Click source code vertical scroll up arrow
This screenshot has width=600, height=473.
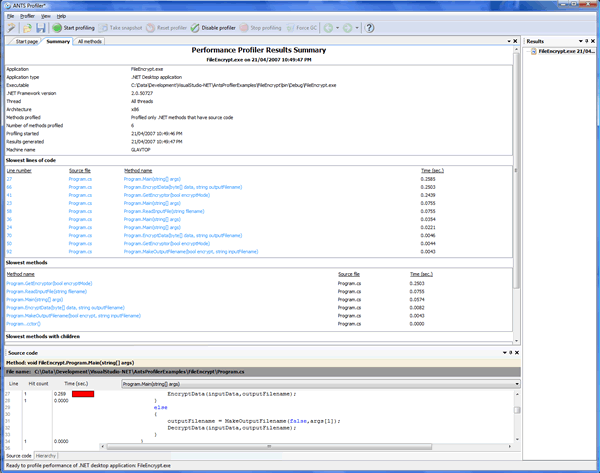(517, 394)
